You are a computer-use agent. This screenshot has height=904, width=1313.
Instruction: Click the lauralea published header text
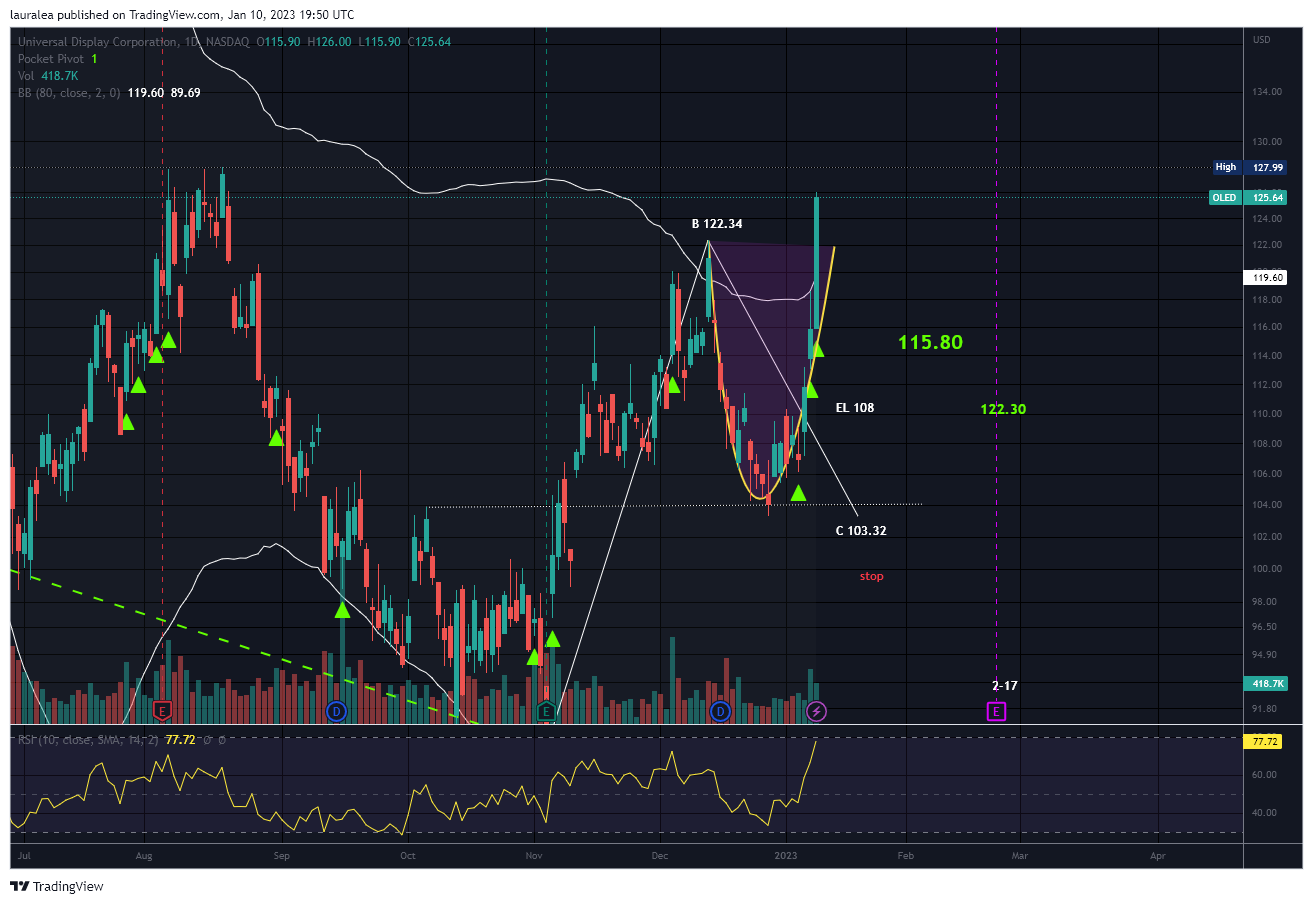click(x=182, y=14)
